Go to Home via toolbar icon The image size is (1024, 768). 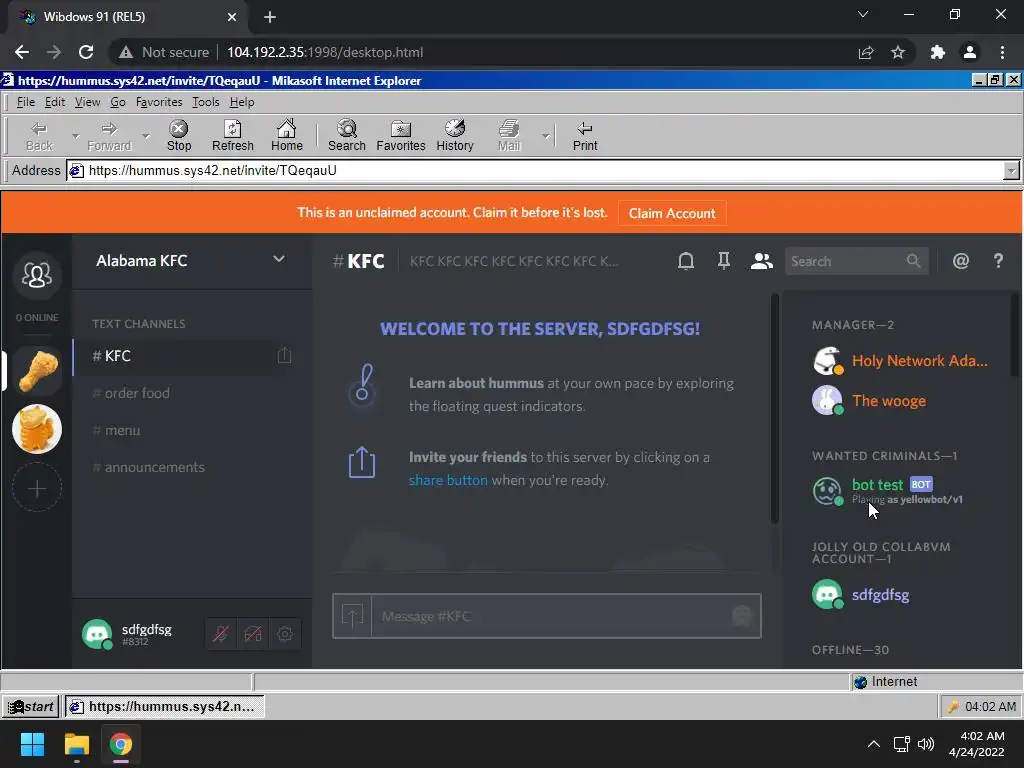tap(287, 136)
